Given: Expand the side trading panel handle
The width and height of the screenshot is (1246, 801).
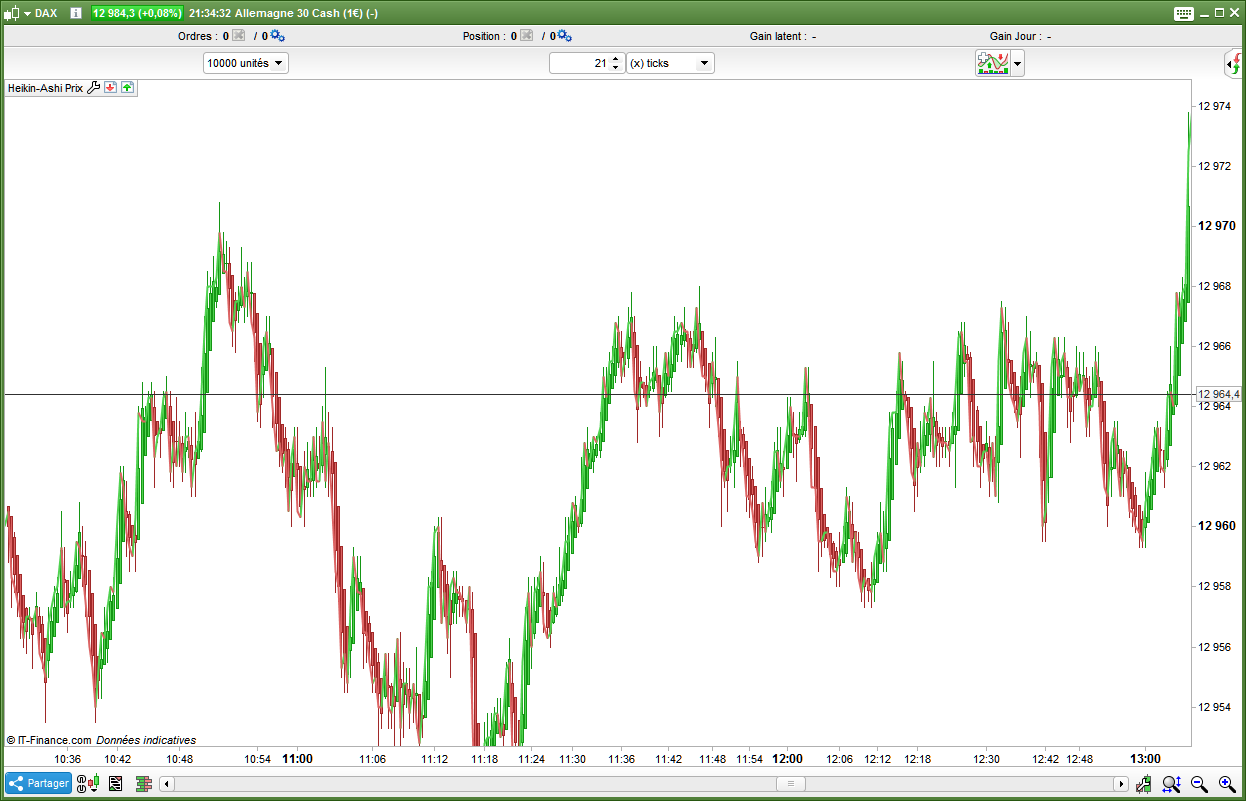Looking at the screenshot, I should (x=1232, y=65).
